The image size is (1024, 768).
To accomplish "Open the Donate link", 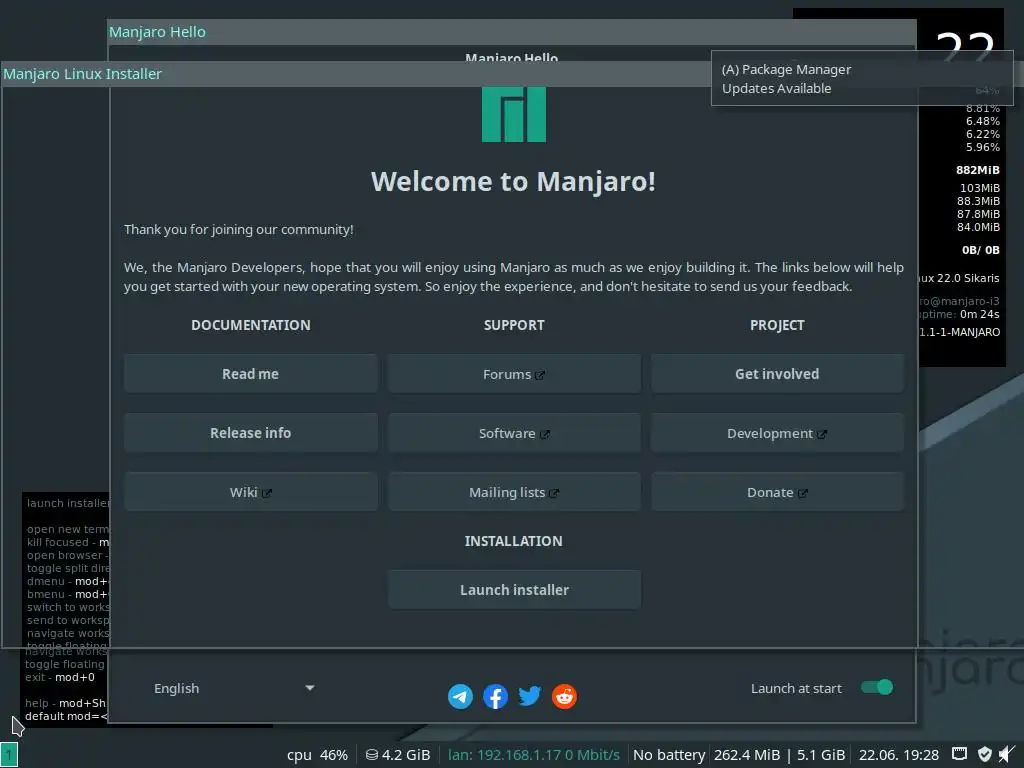I will coord(777,492).
